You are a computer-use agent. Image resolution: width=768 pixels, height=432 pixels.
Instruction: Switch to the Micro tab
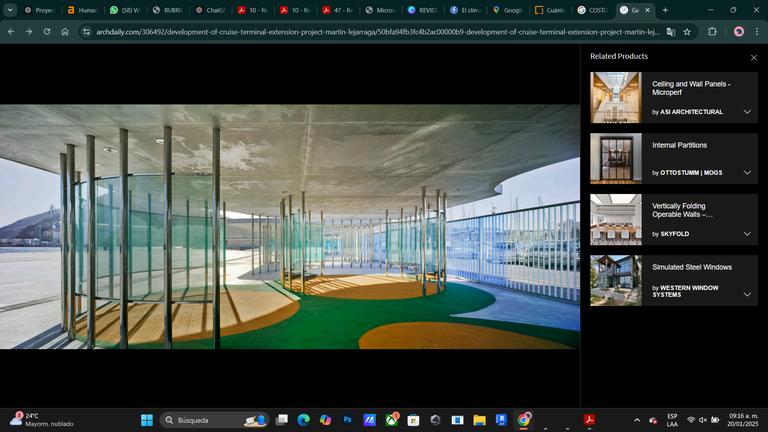380,10
